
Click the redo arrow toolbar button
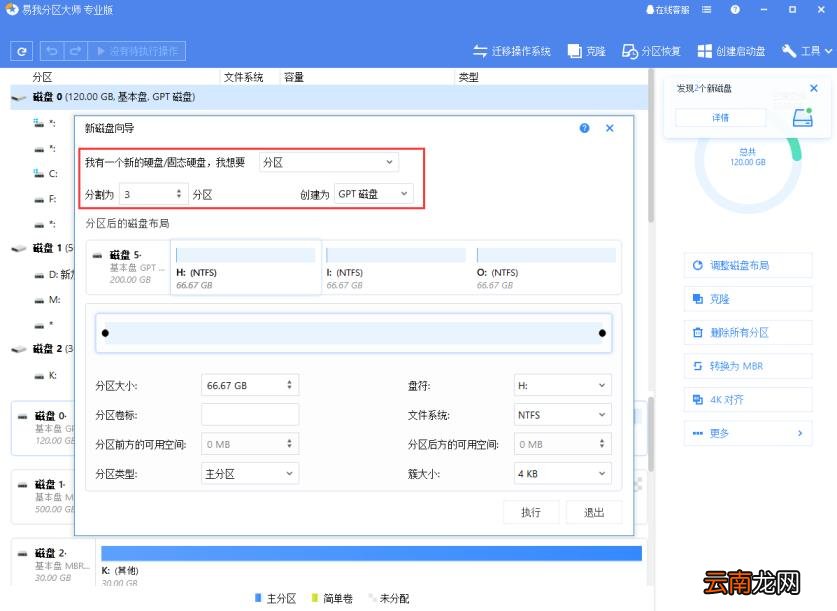pos(75,51)
